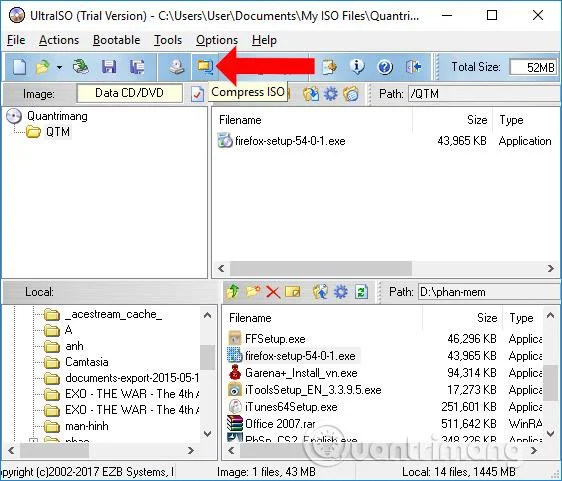Select Office 2007.rar in the local file list
Screen dimensions: 562x481
(280, 424)
